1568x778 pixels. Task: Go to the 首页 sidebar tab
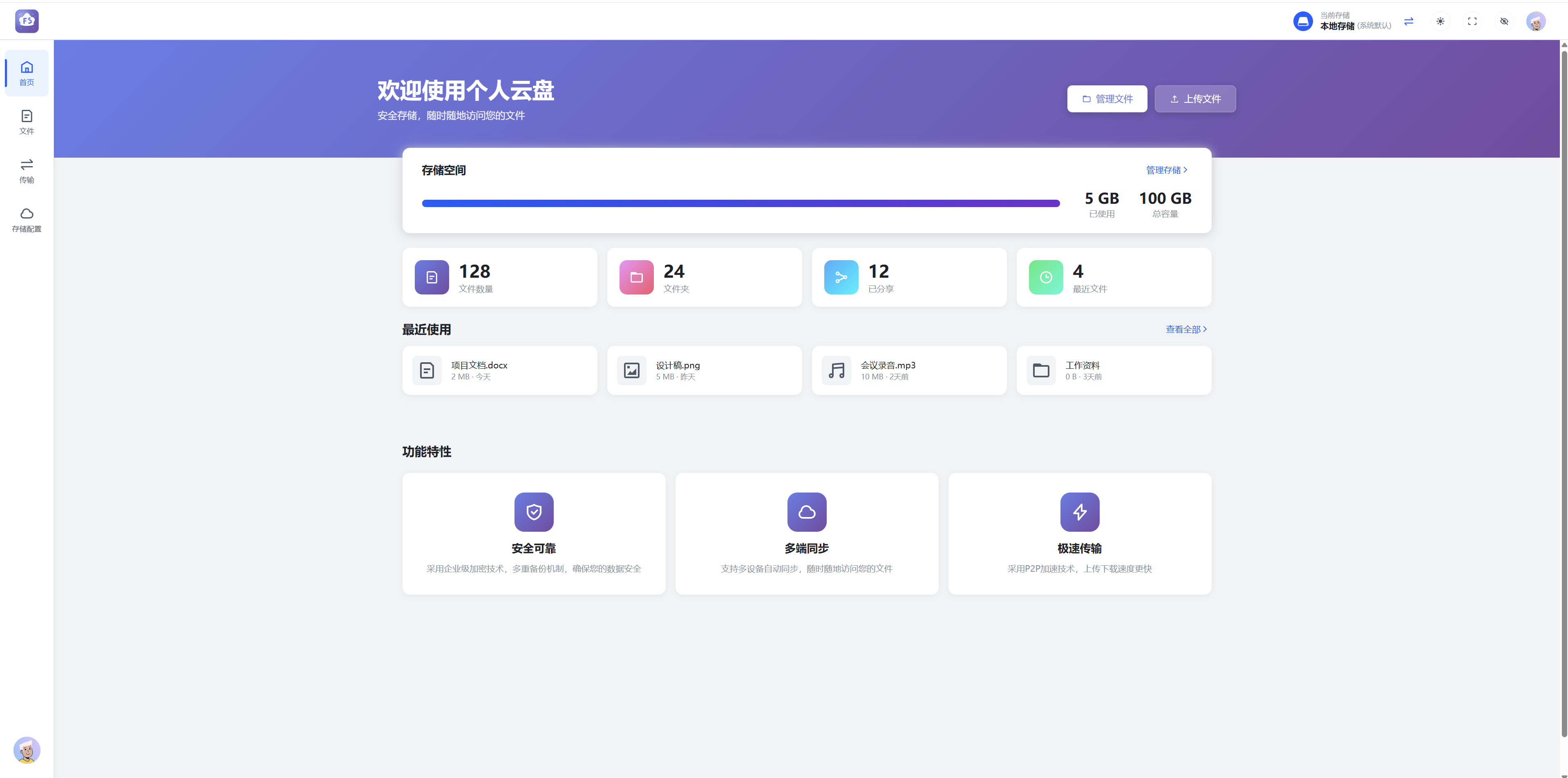pyautogui.click(x=27, y=73)
